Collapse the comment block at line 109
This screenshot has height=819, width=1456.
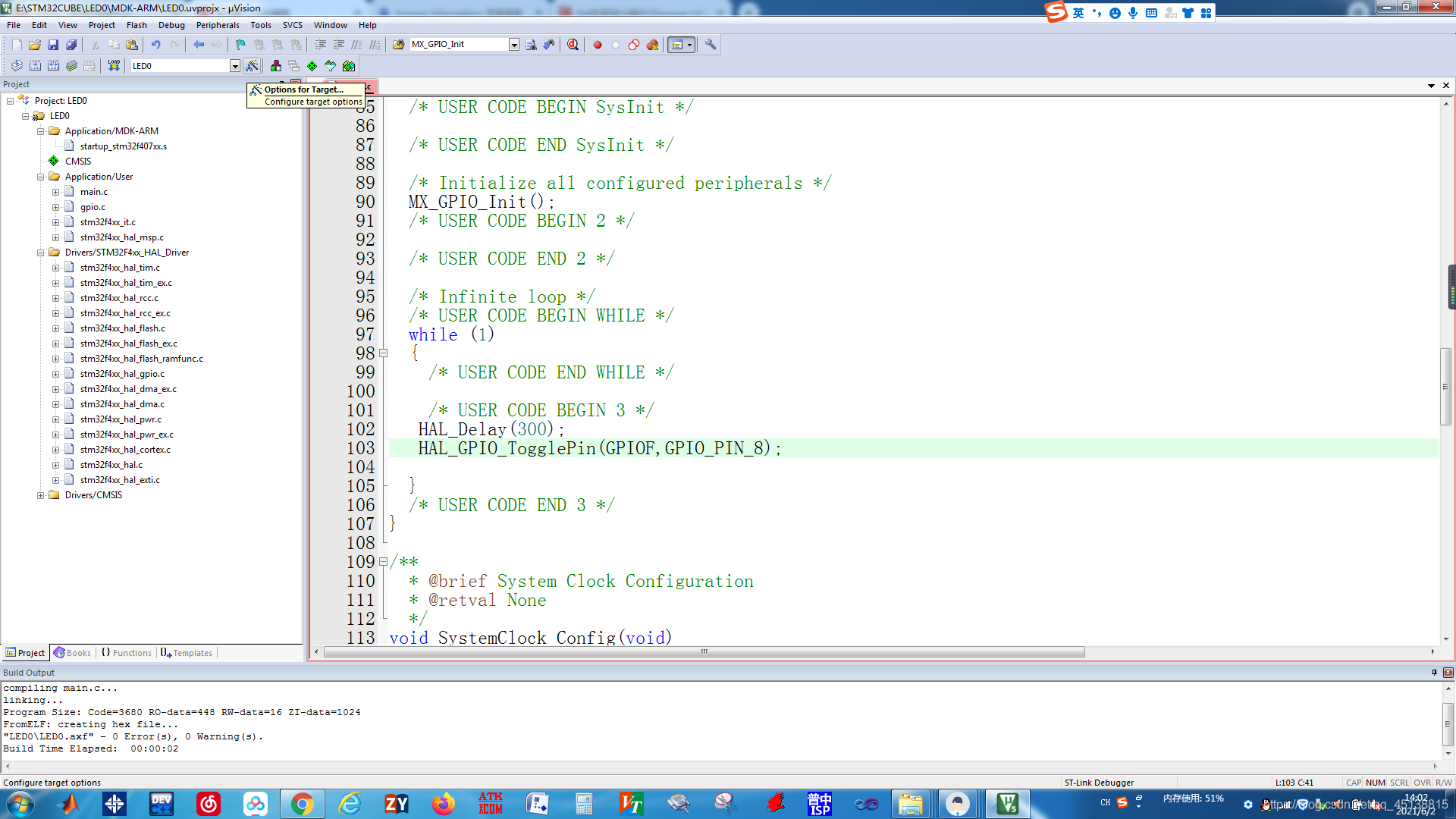pos(384,562)
